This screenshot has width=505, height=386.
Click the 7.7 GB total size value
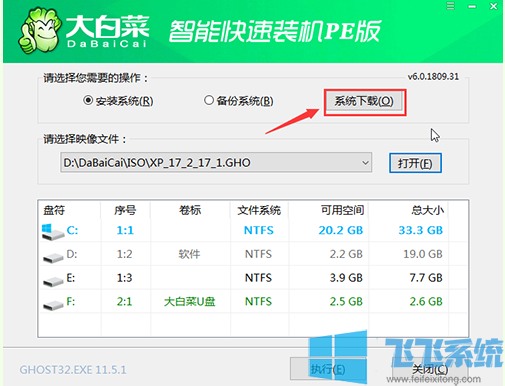[426, 278]
